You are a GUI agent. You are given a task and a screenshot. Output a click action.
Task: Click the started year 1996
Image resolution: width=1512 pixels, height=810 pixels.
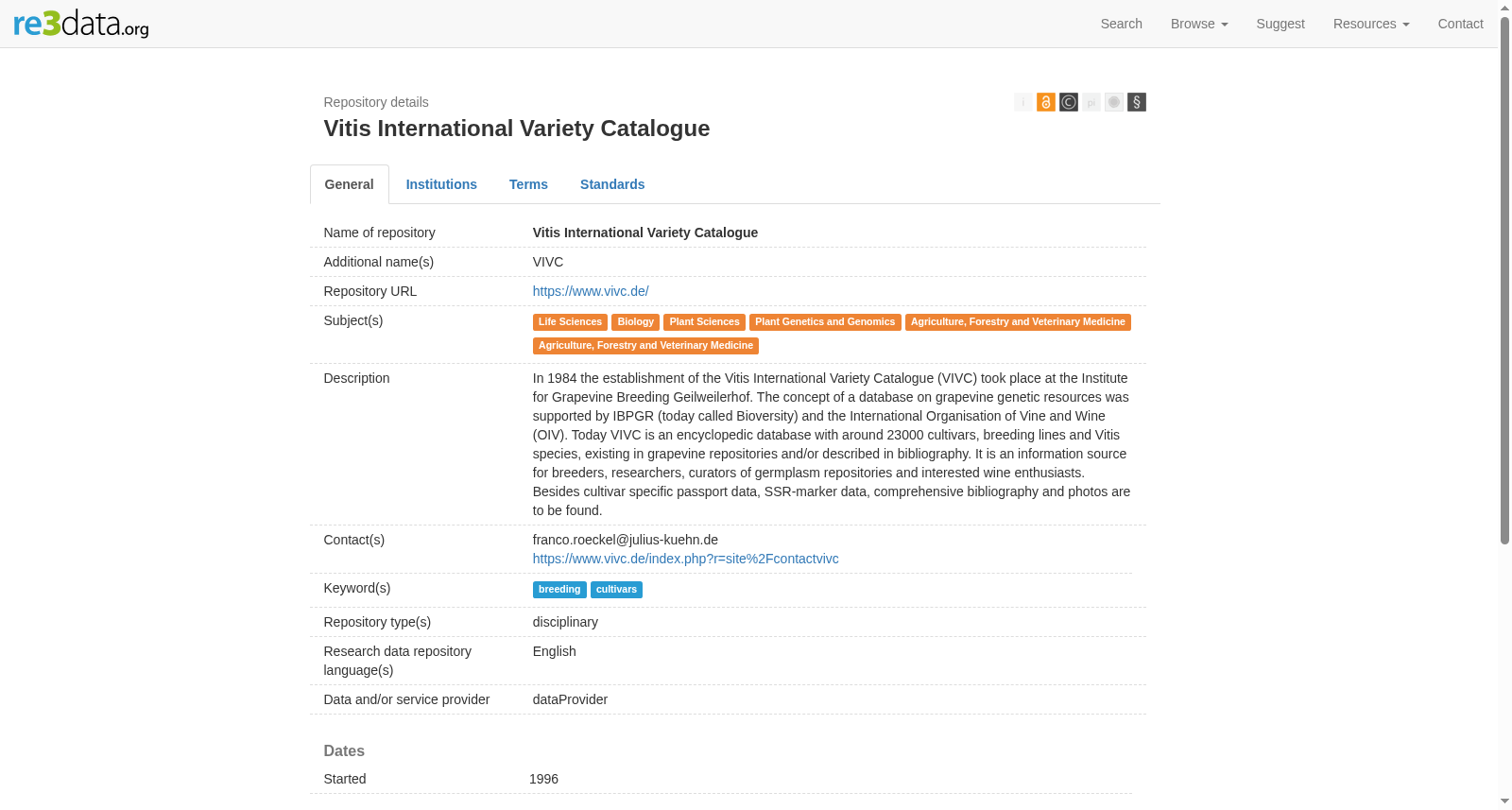pos(543,779)
